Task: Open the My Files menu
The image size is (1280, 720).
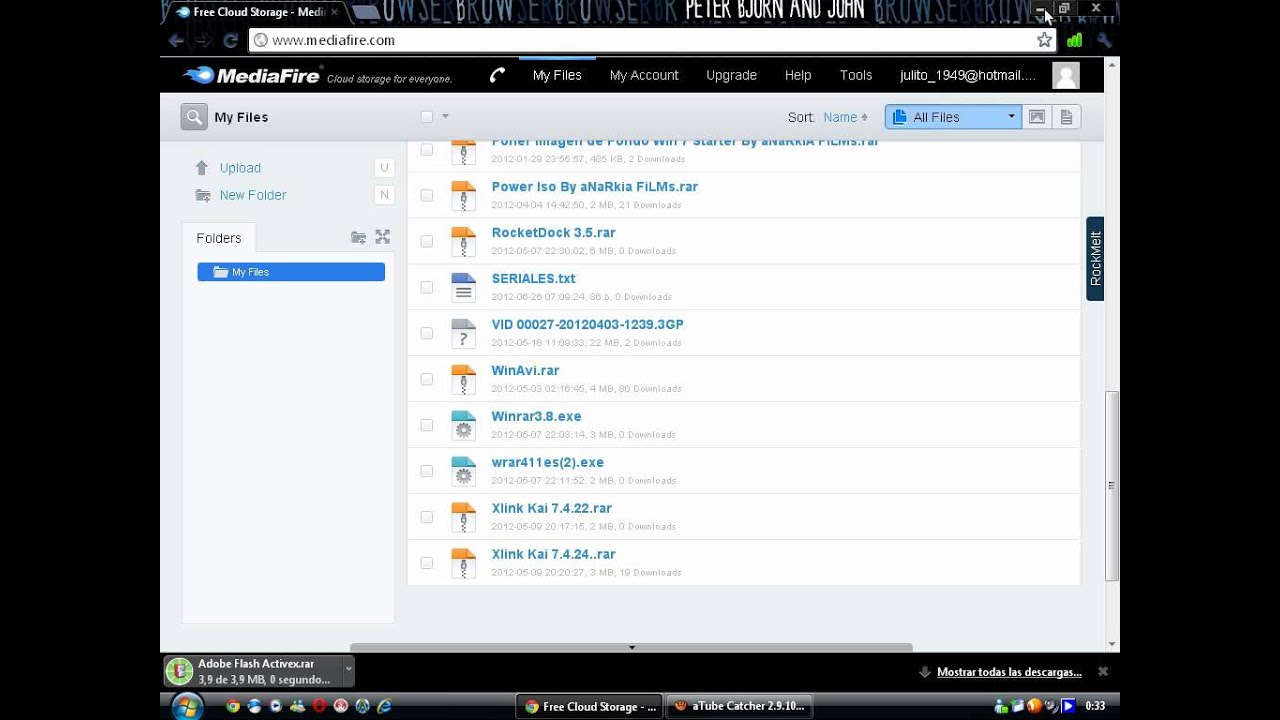Action: [557, 75]
